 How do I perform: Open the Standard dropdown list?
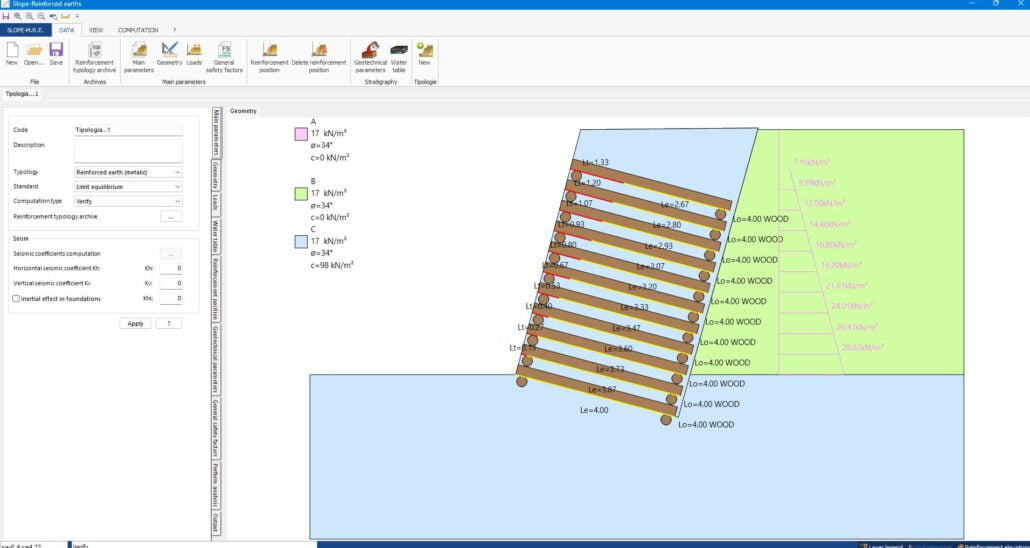(x=177, y=186)
